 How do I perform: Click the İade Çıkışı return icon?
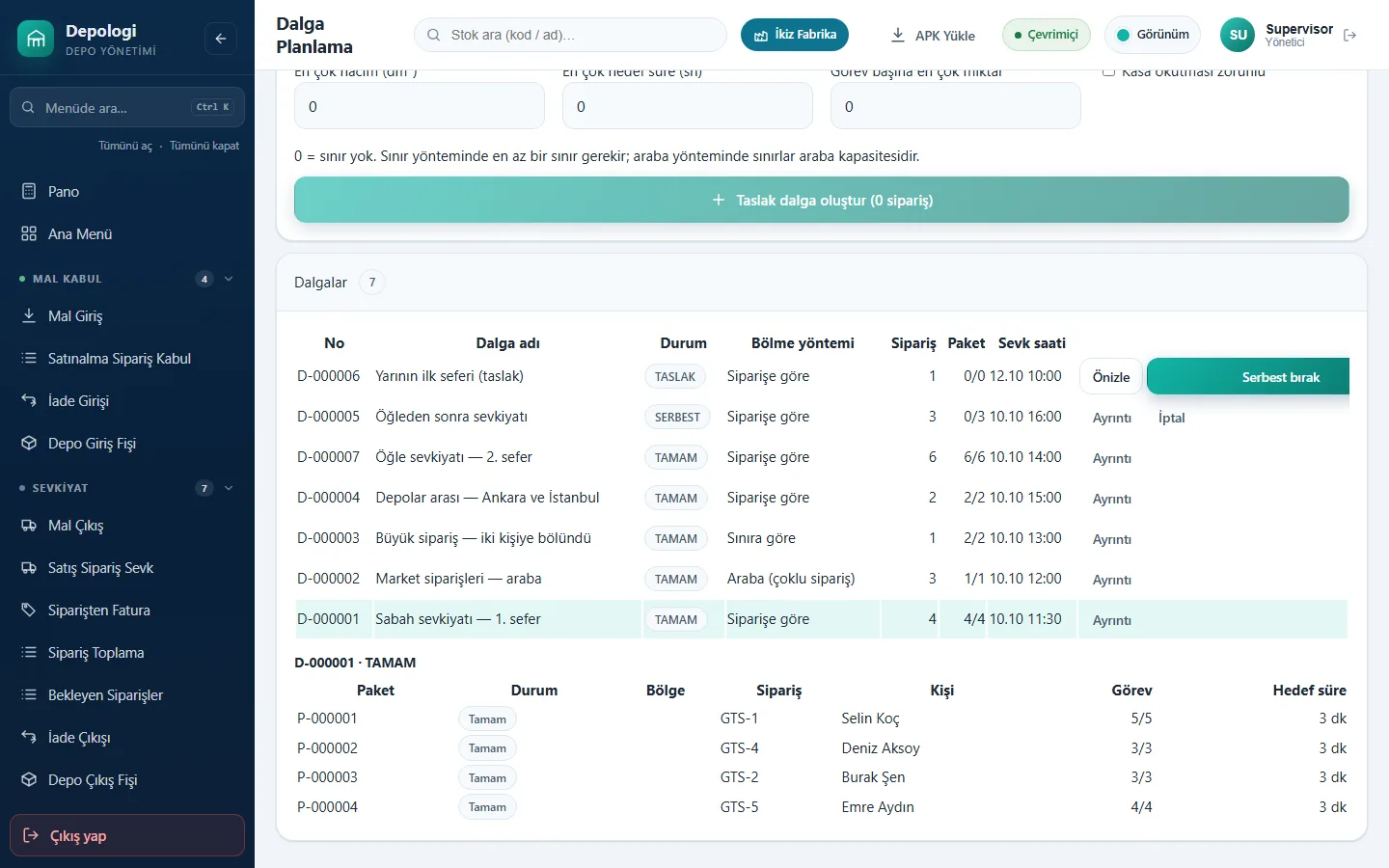pos(29,737)
